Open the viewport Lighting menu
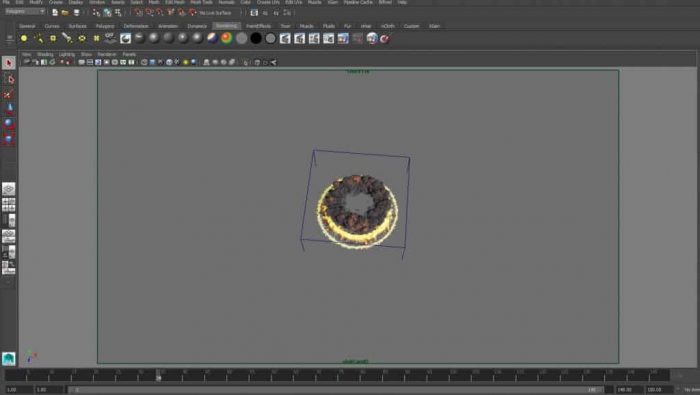 pyautogui.click(x=67, y=54)
